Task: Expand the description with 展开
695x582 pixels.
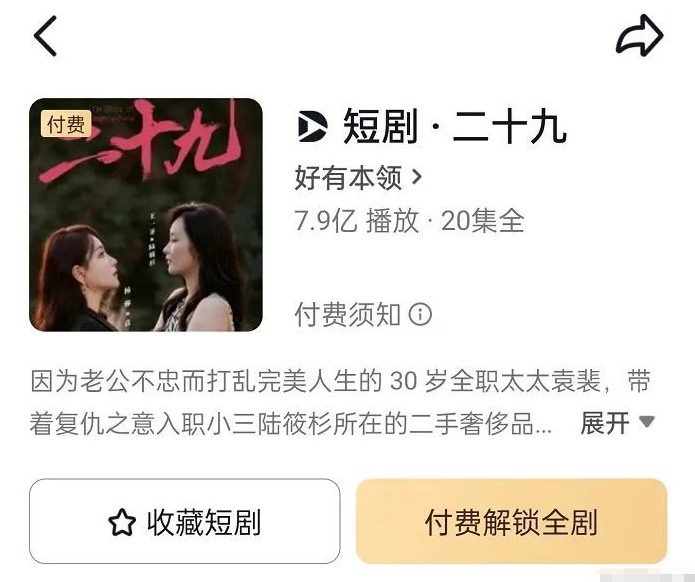Action: (x=605, y=423)
